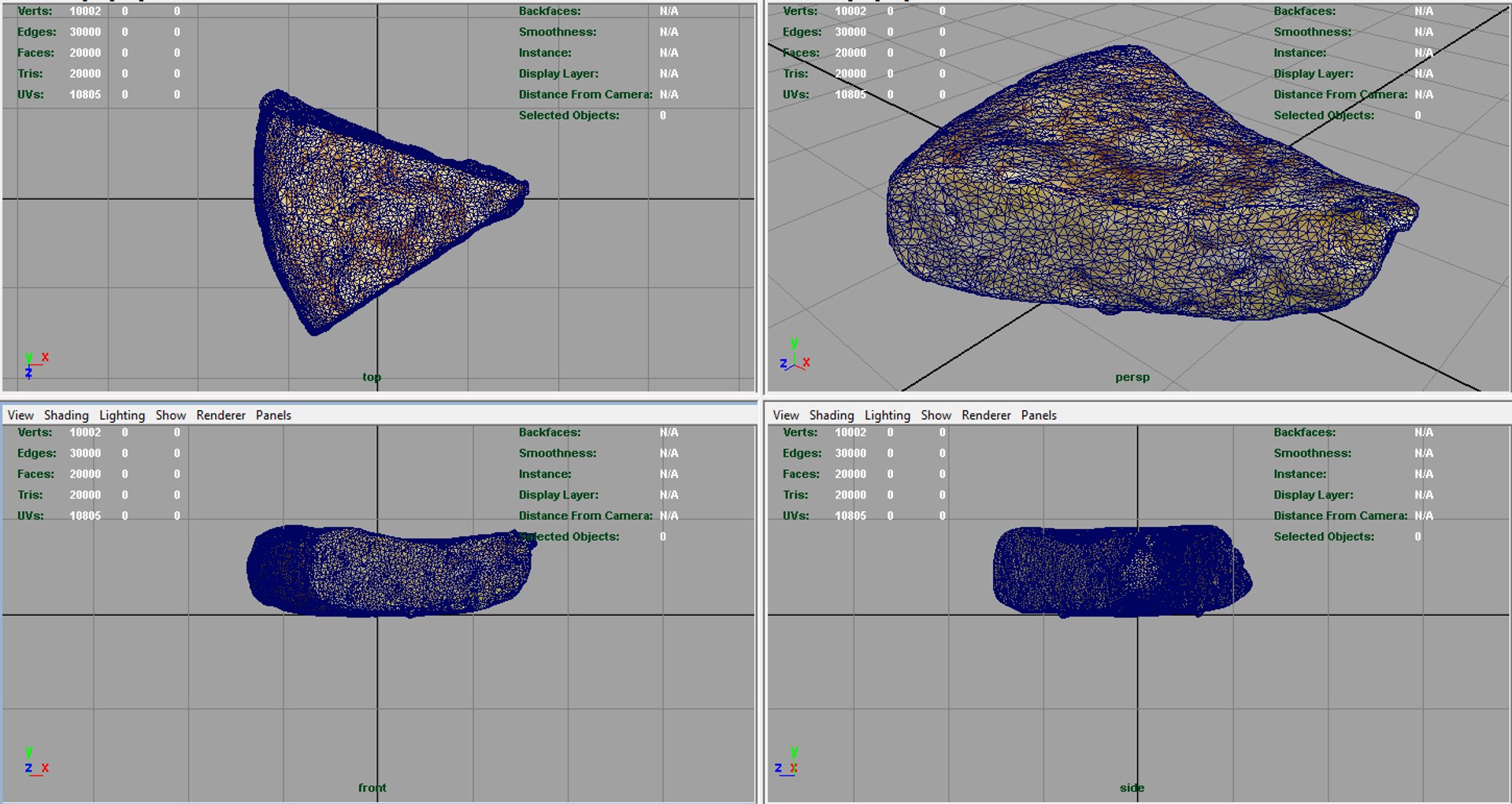Click 'Distance From Camera:' label in top view
This screenshot has width=1512, height=804.
tap(585, 94)
